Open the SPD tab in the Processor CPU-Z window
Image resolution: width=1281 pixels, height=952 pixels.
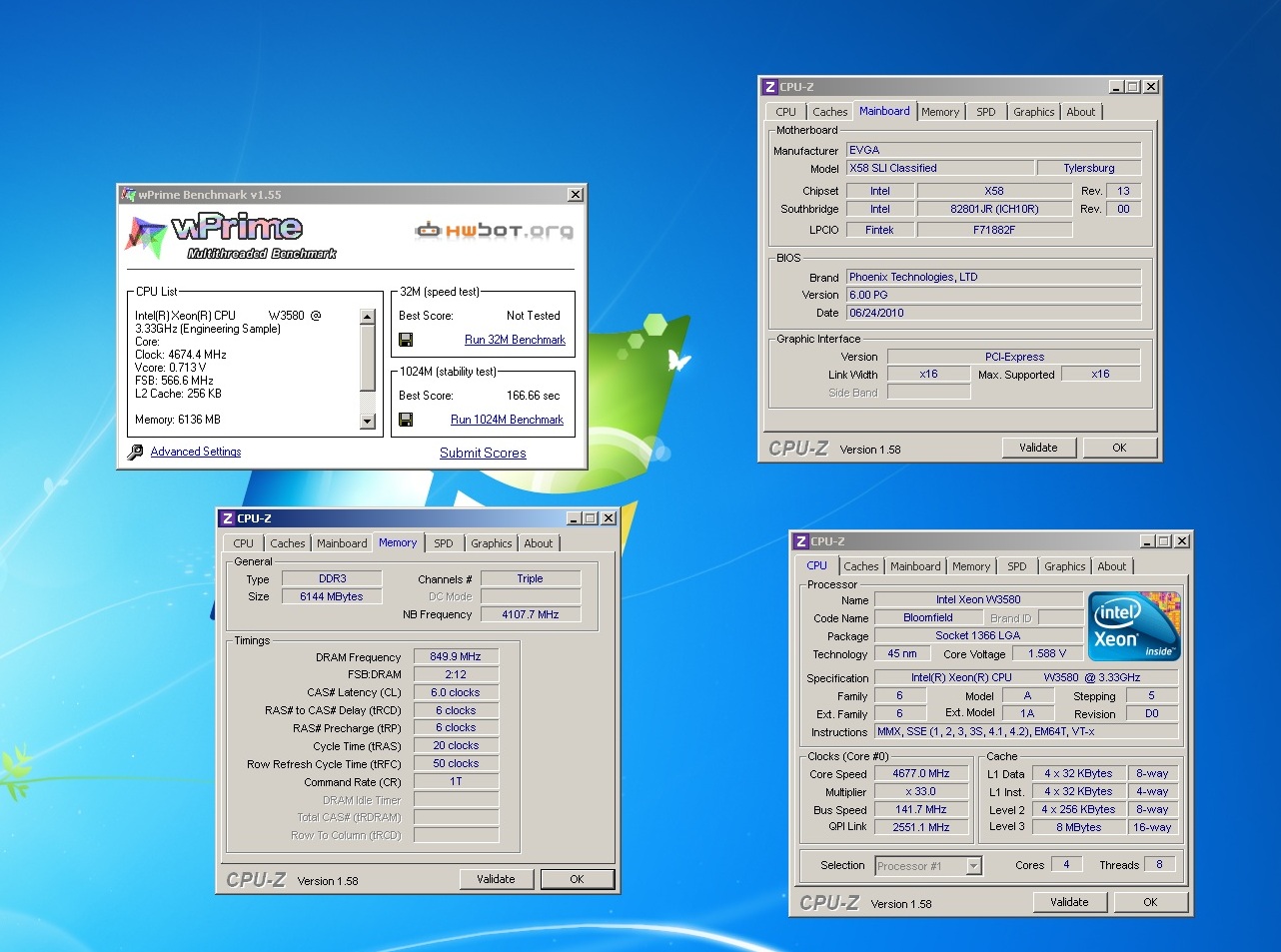click(1016, 566)
